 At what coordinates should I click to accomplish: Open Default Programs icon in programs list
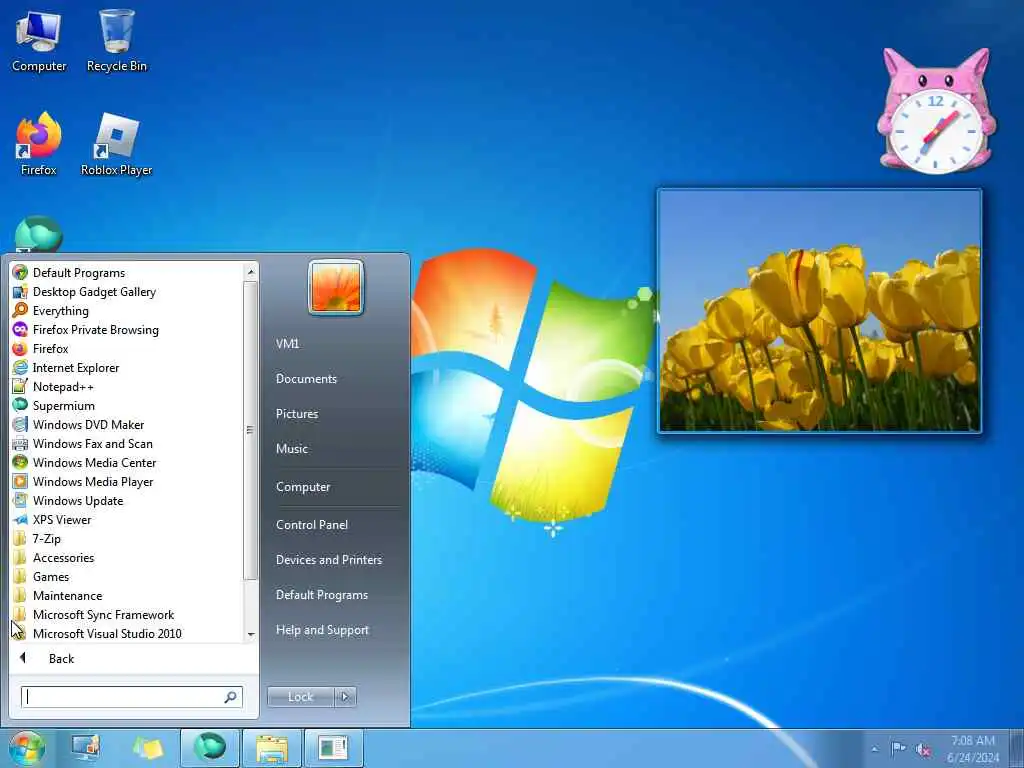20,272
